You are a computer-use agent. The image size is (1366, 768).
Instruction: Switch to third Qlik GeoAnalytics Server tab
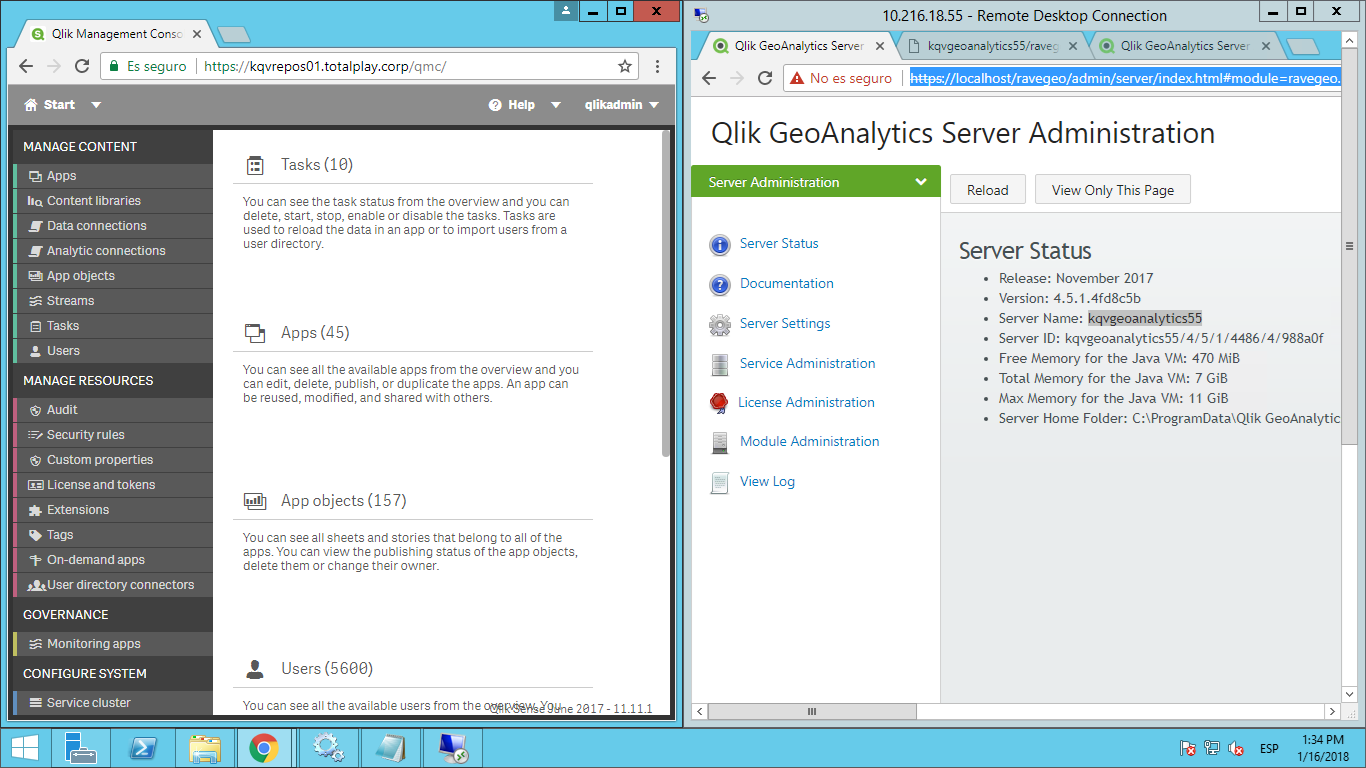(1184, 46)
